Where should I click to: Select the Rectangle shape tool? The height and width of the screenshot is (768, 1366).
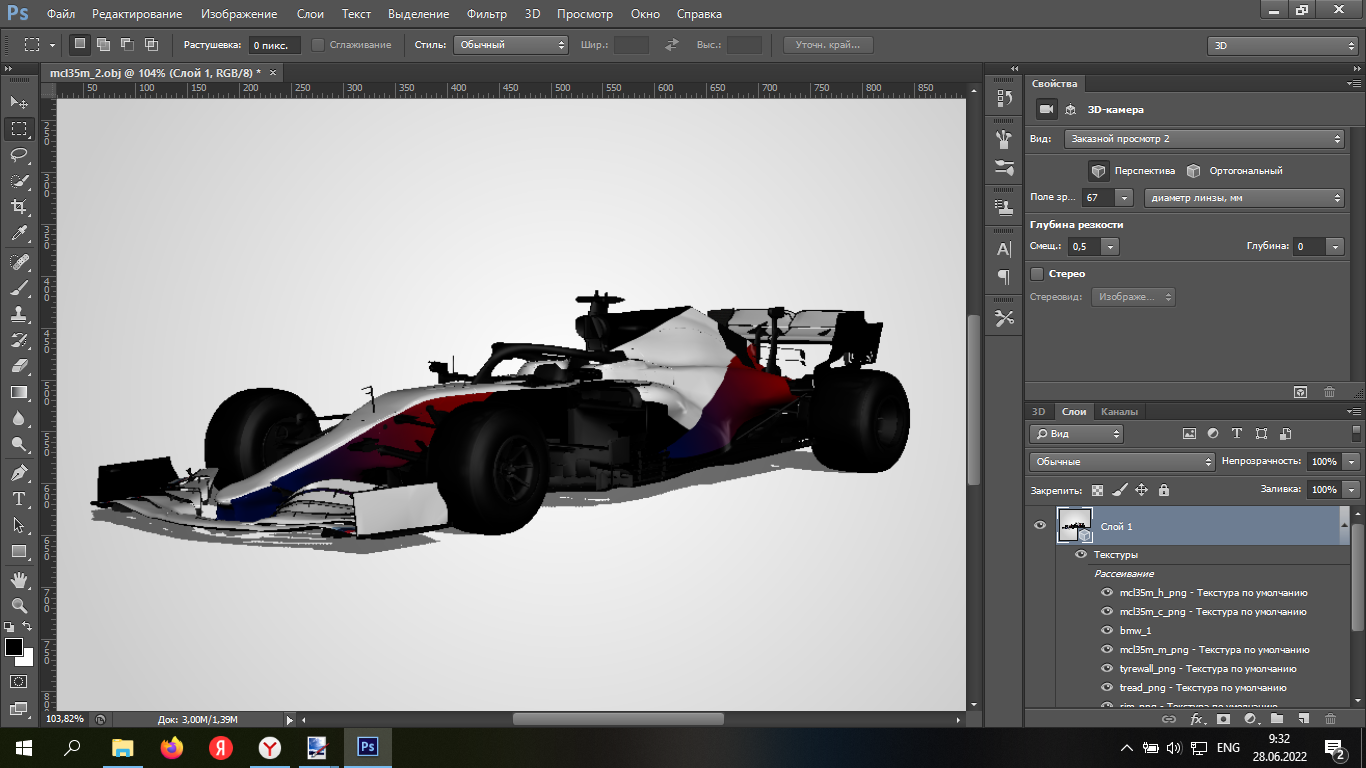pos(19,551)
